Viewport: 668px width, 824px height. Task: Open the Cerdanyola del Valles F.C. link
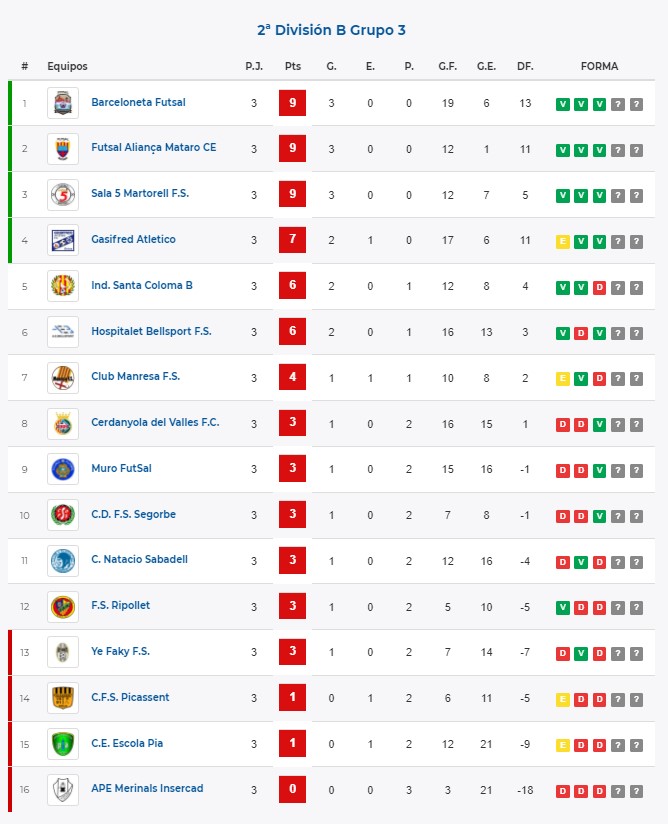[155, 423]
